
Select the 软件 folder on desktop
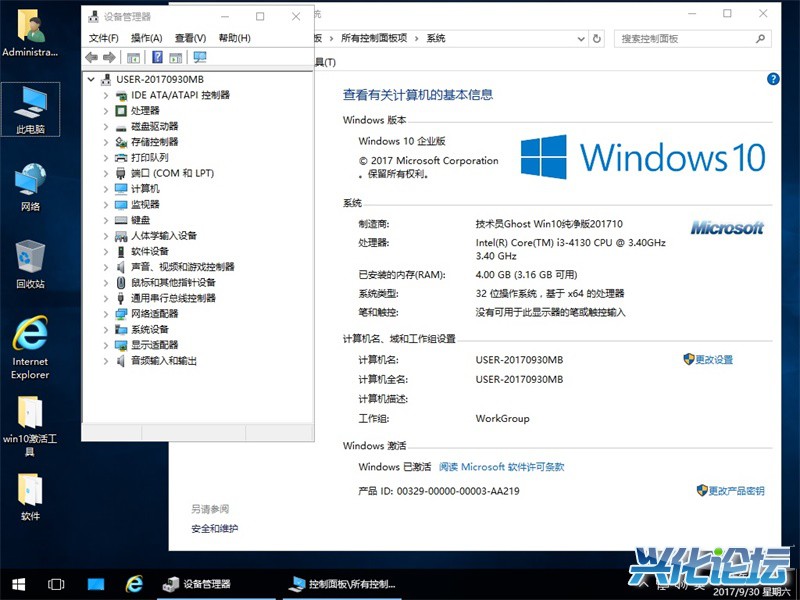coord(30,497)
